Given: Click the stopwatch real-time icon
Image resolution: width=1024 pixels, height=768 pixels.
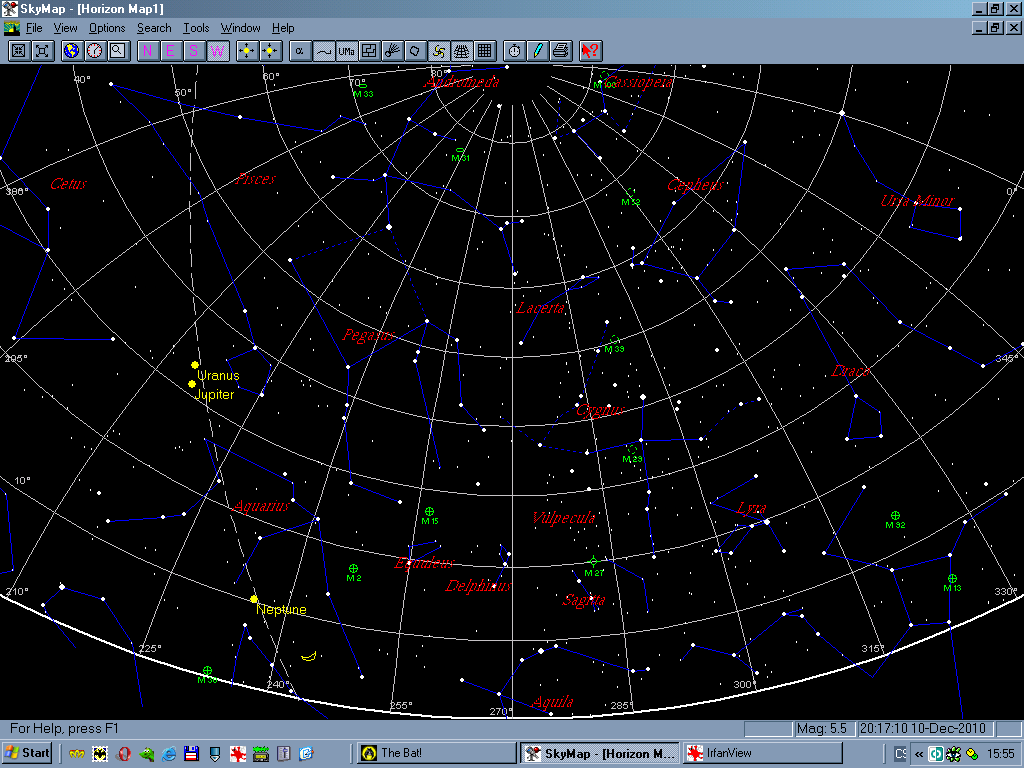Looking at the screenshot, I should (515, 51).
